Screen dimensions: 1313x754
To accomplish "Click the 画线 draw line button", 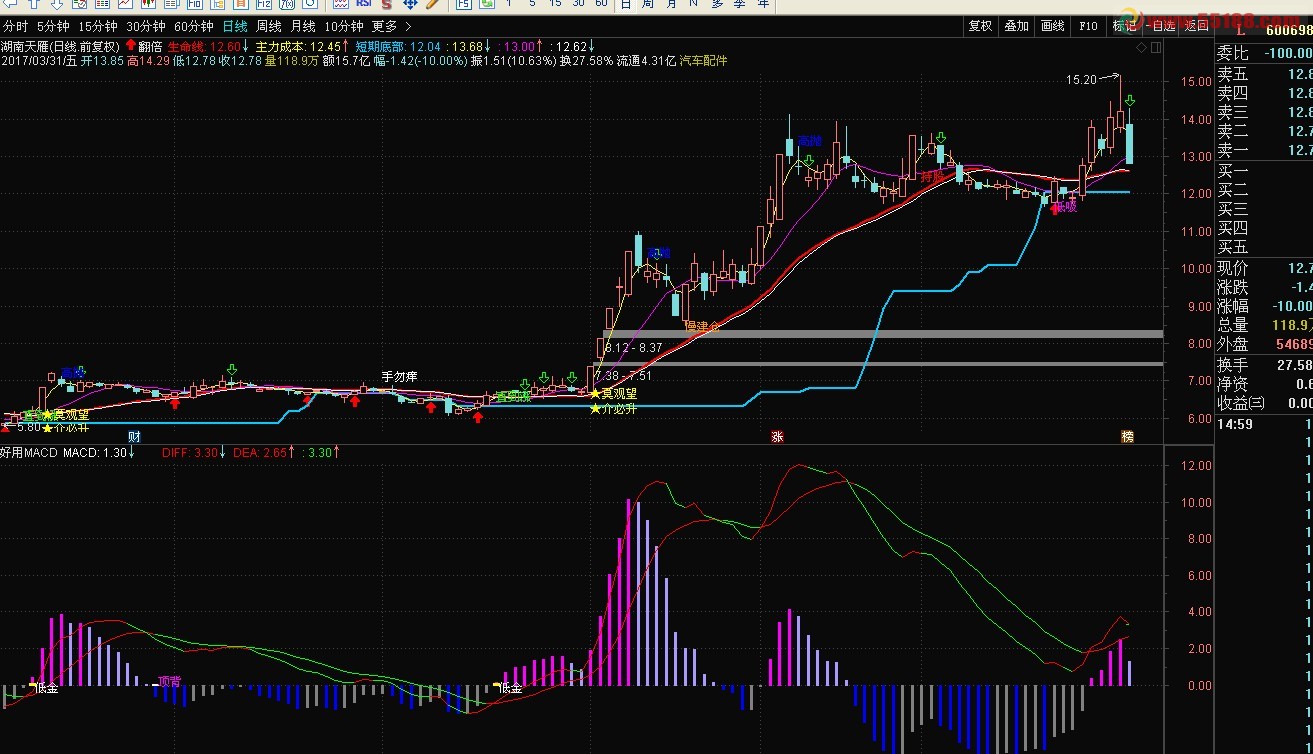I will [1053, 26].
